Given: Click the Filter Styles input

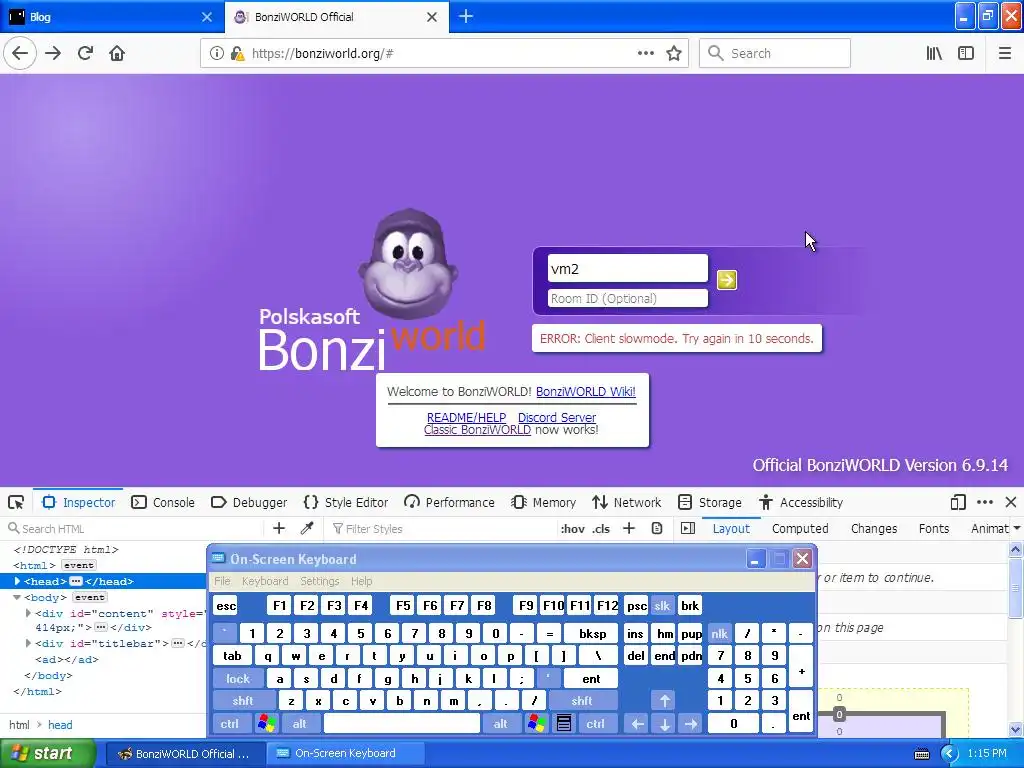Looking at the screenshot, I should 441,528.
